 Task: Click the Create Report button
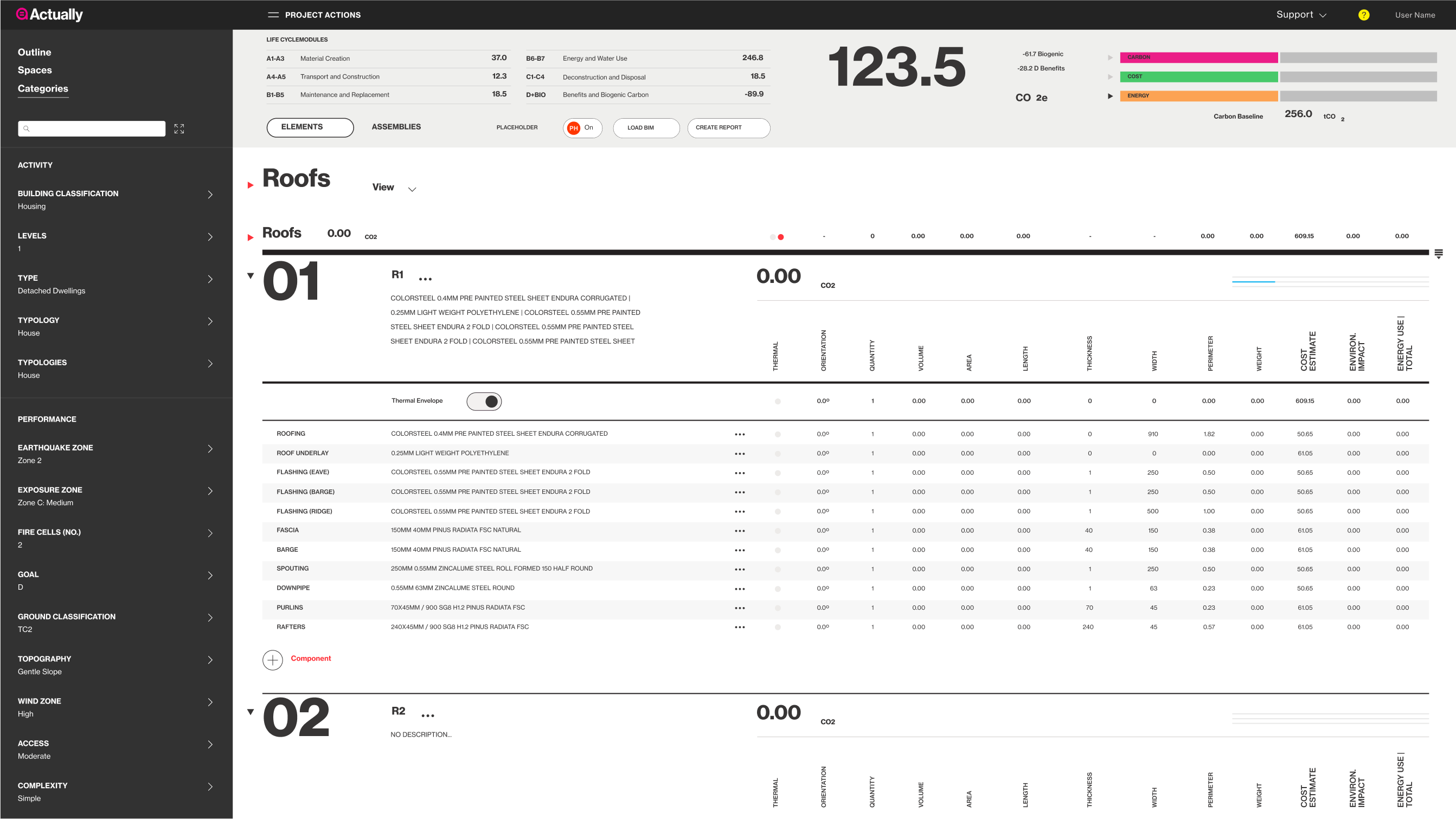click(728, 128)
